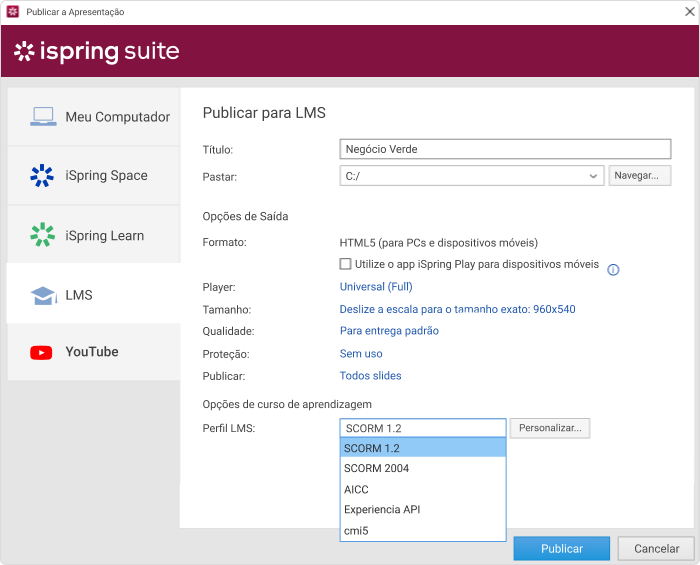Click the Opções de curso de aprendizagem label
Image resolution: width=700 pixels, height=565 pixels.
coord(287,404)
